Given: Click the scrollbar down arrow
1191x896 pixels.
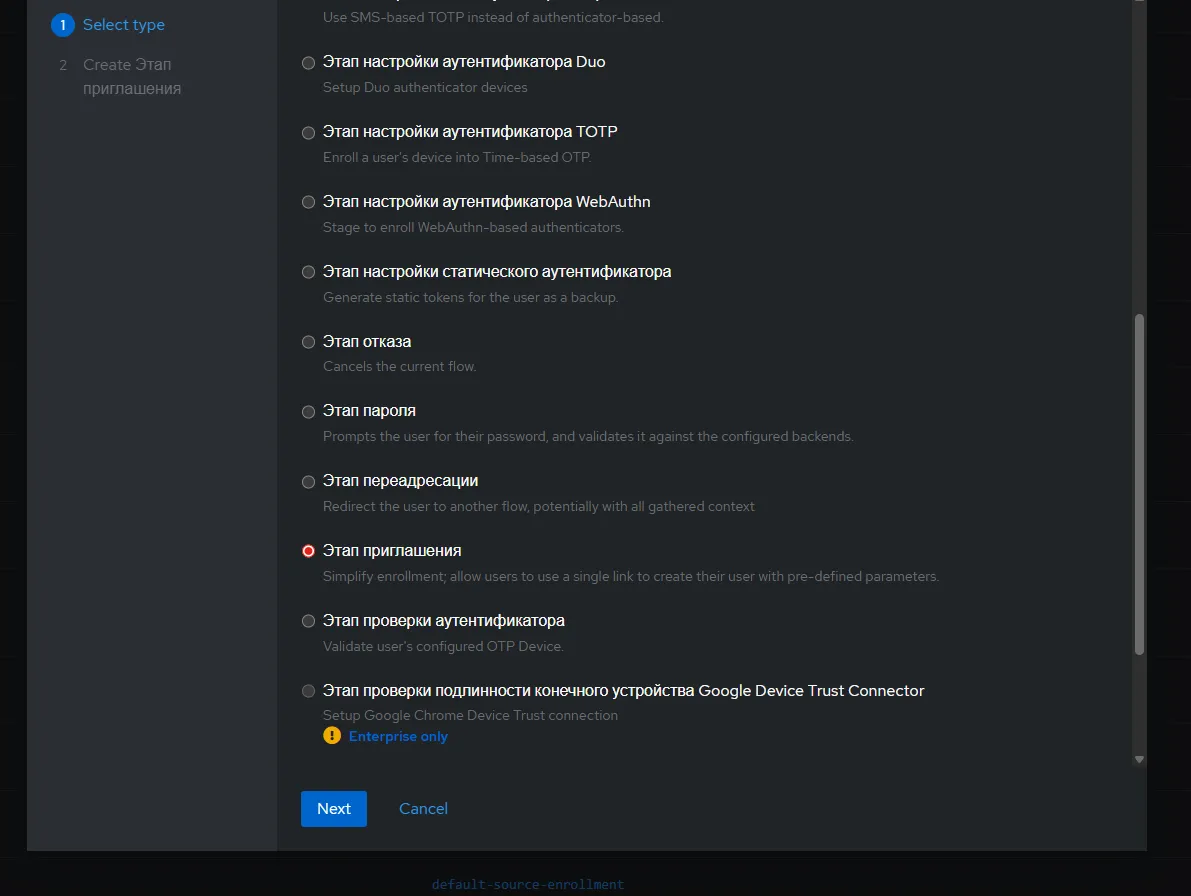Looking at the screenshot, I should [x=1139, y=759].
